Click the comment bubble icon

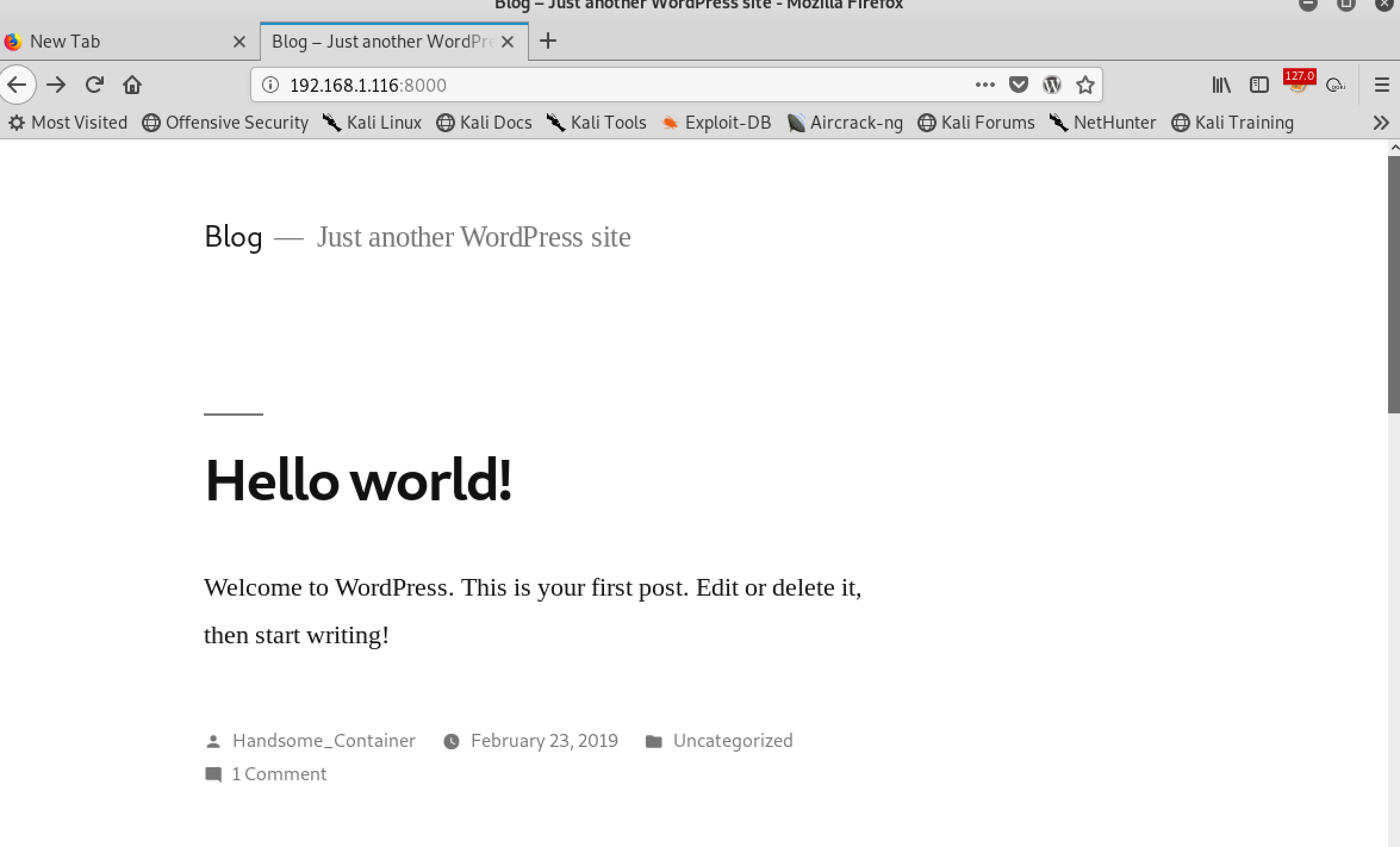[213, 774]
